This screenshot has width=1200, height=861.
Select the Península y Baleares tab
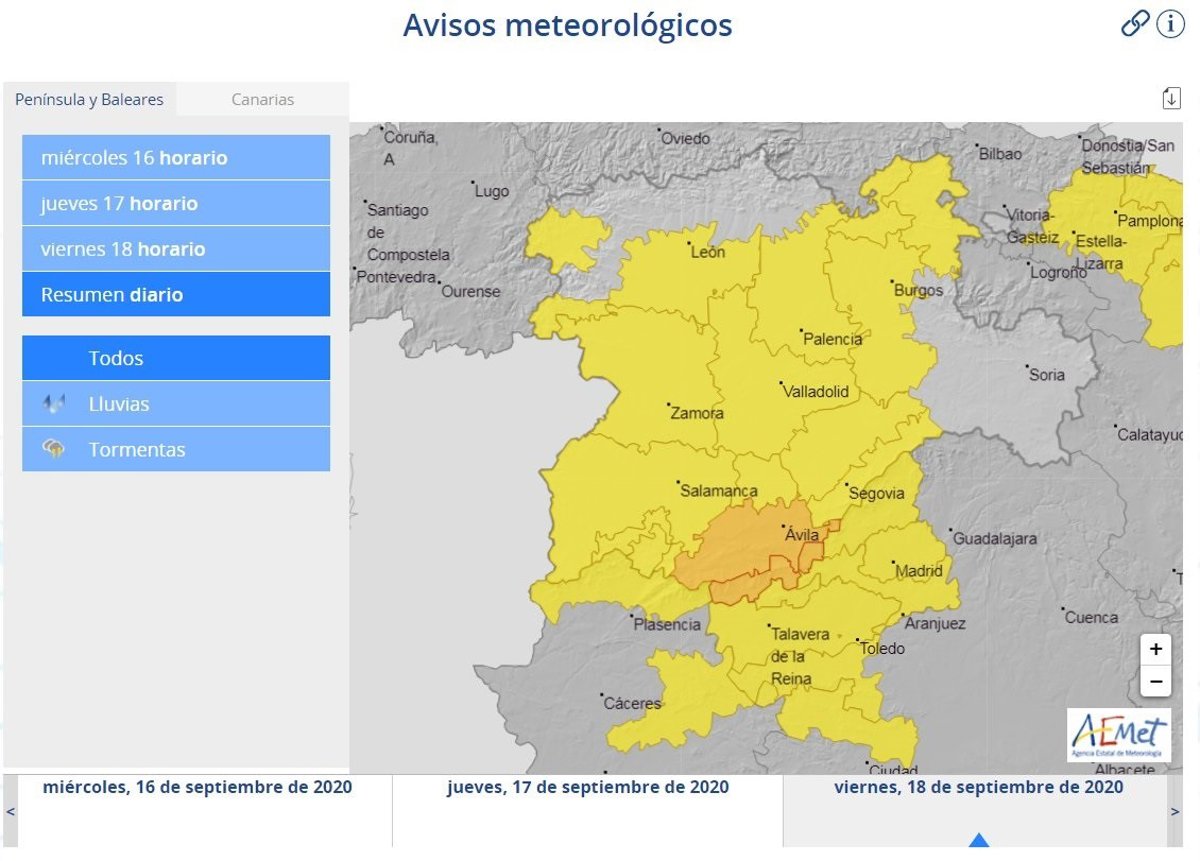coord(90,99)
